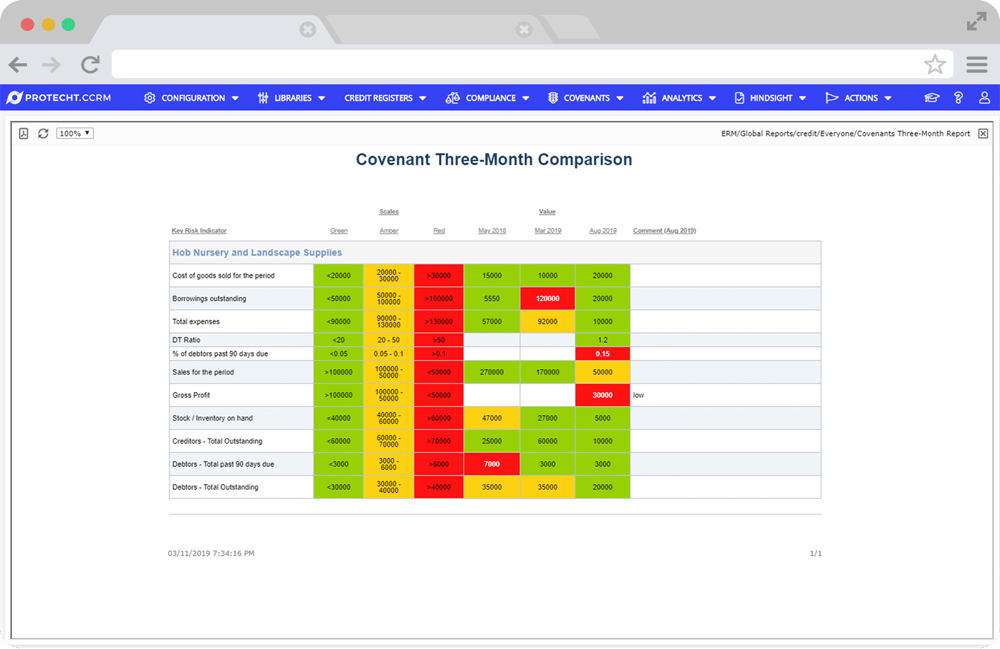The image size is (1000, 649).
Task: Click the Scales column header link
Action: pos(389,211)
